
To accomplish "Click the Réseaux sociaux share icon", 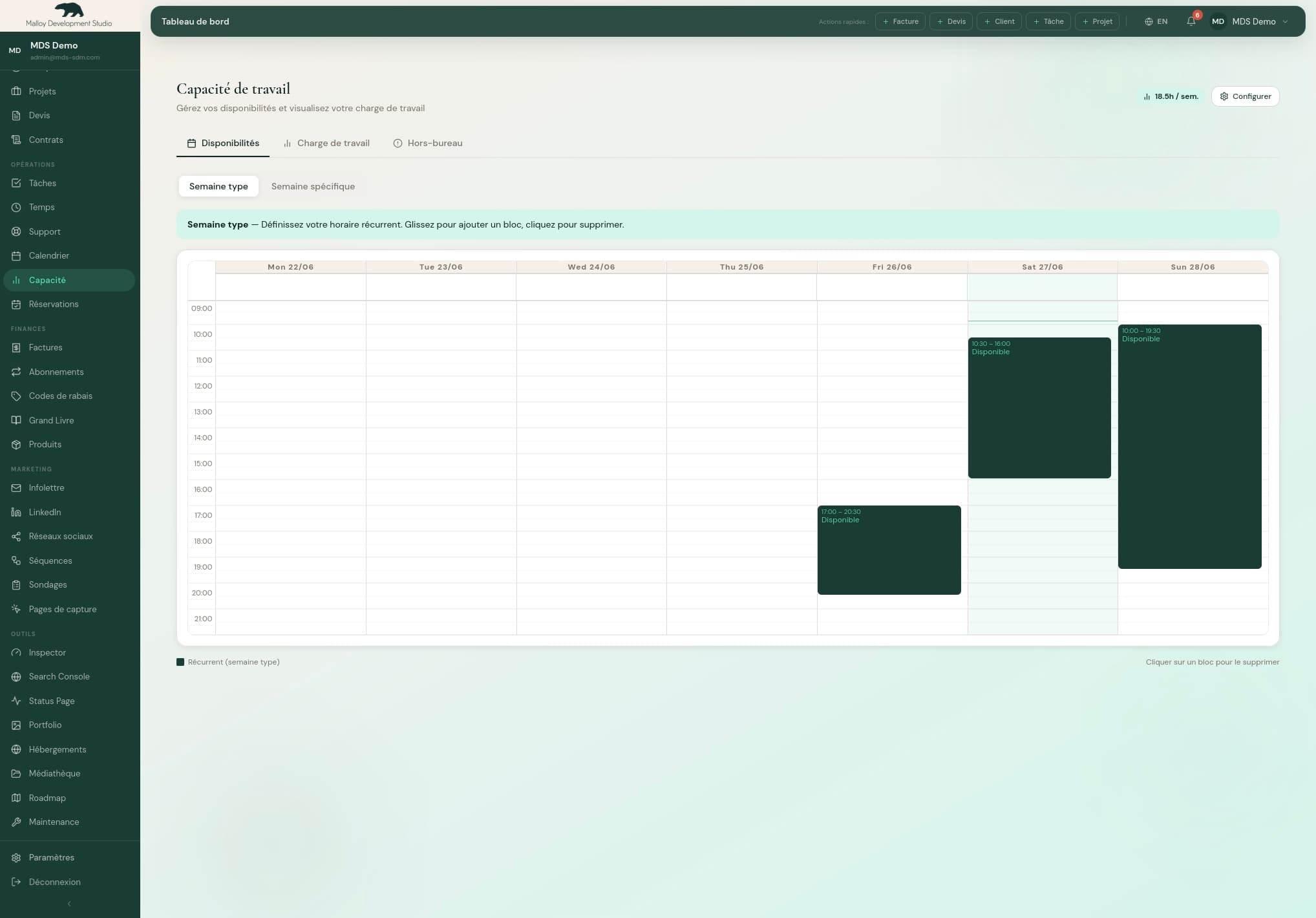I will (16, 536).
